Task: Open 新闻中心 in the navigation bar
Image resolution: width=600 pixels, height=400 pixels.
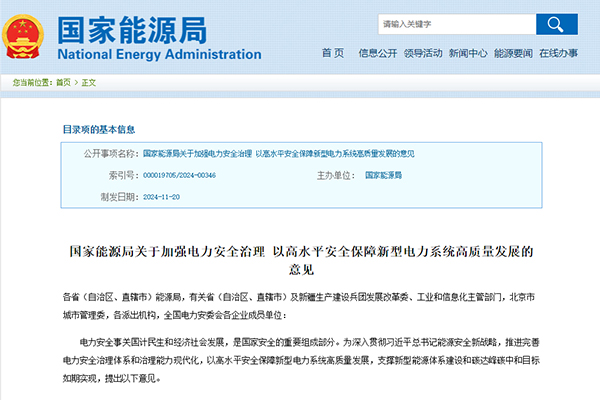Action: point(467,52)
